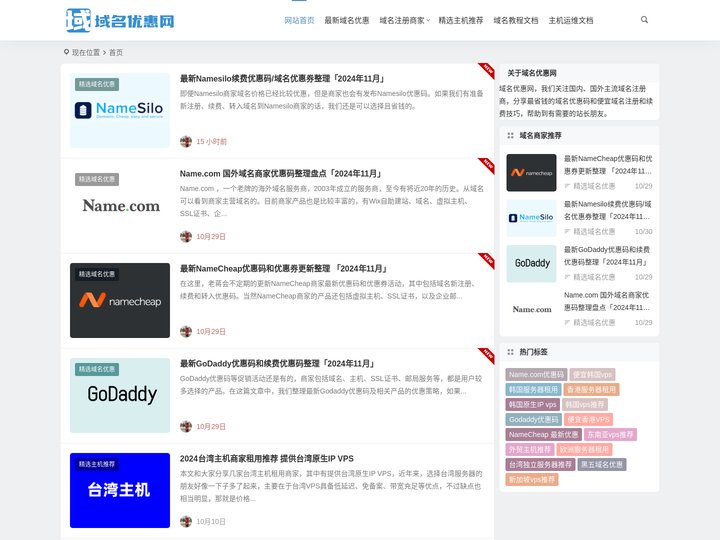
Task: Select the 韩国vps推荐 tag
Action: coord(585,405)
